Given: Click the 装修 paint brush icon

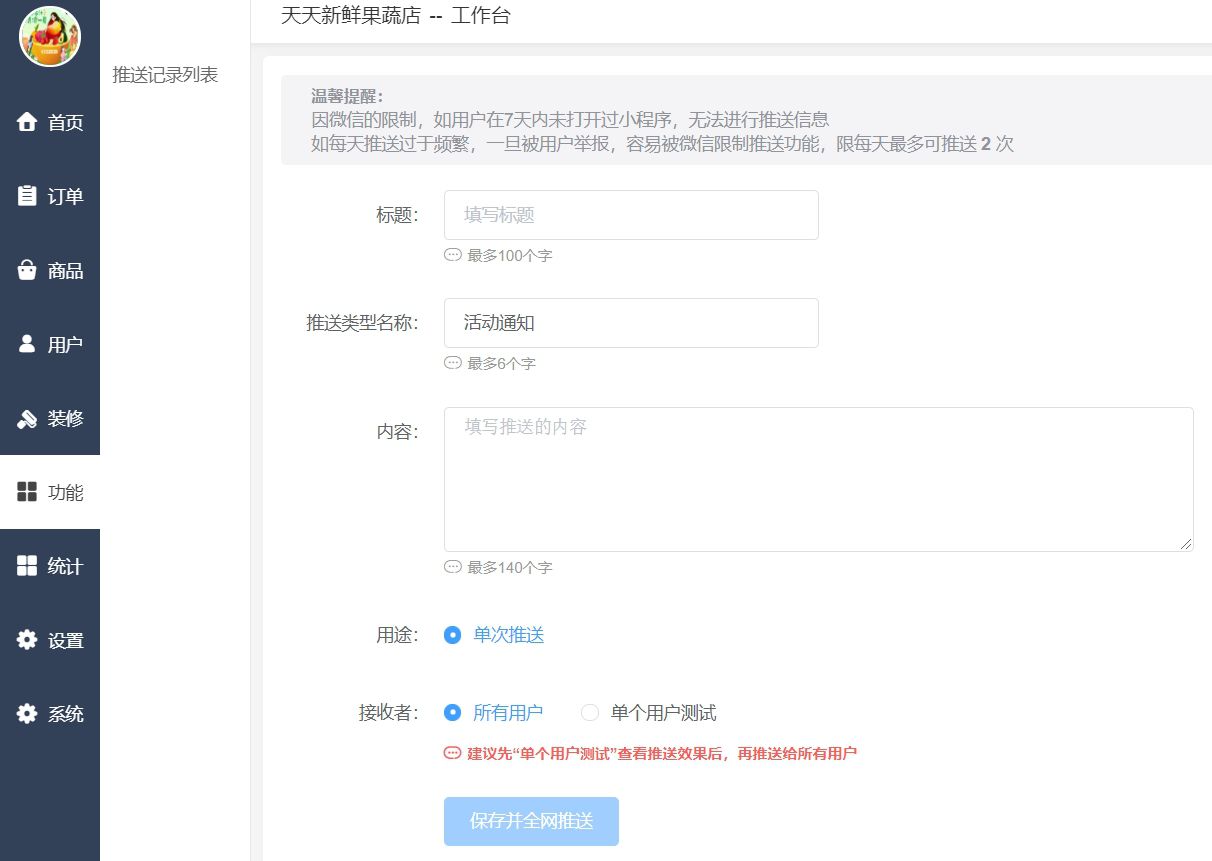Looking at the screenshot, I should 27,418.
